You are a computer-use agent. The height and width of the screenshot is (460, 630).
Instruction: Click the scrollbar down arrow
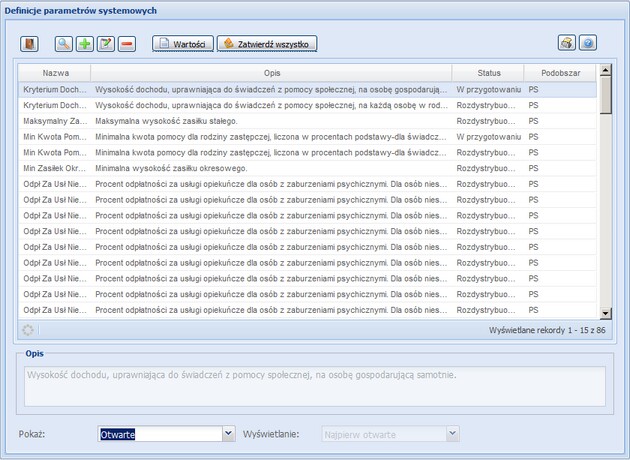pos(605,313)
